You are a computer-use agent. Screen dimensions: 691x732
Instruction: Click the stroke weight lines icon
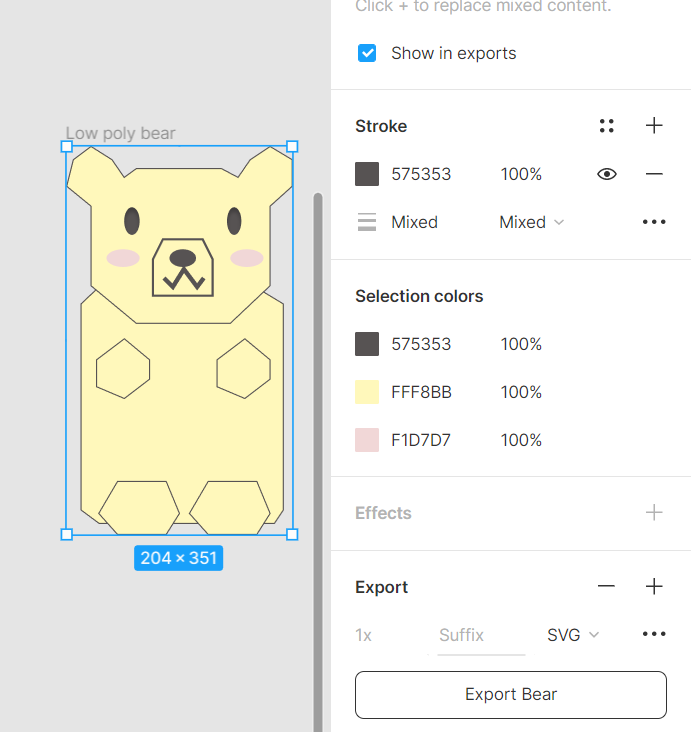[367, 222]
